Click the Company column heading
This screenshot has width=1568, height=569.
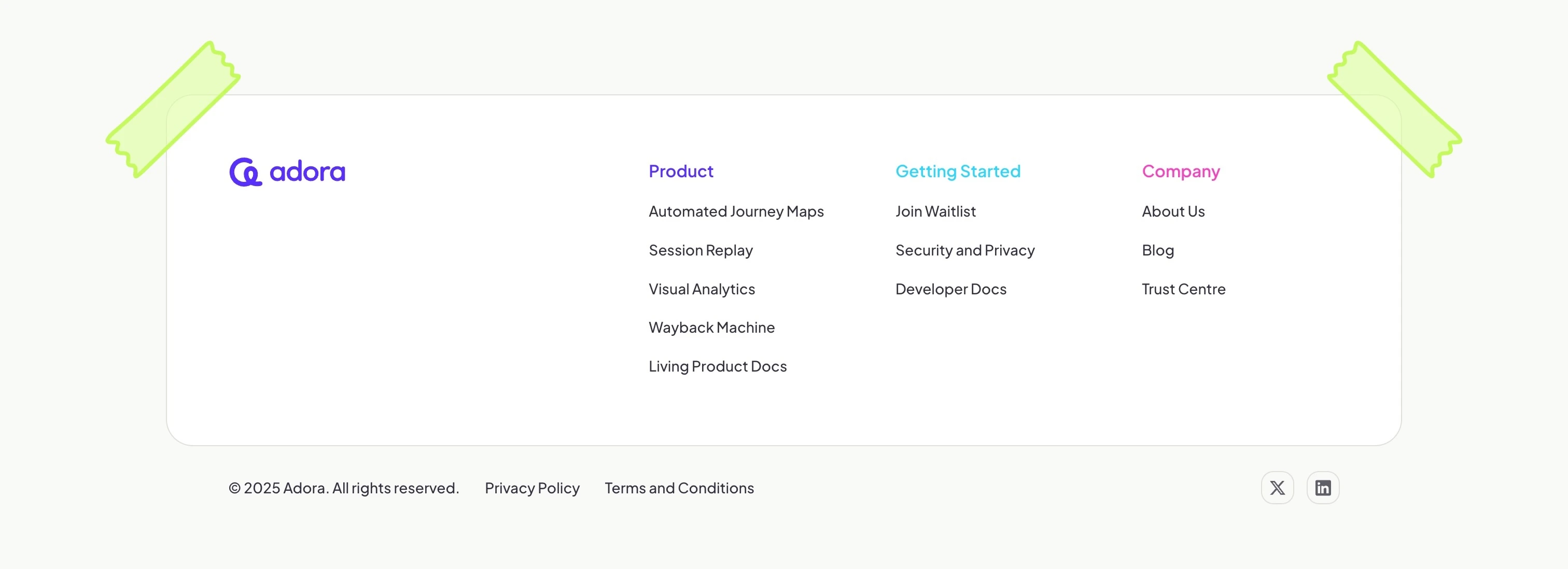pos(1180,172)
